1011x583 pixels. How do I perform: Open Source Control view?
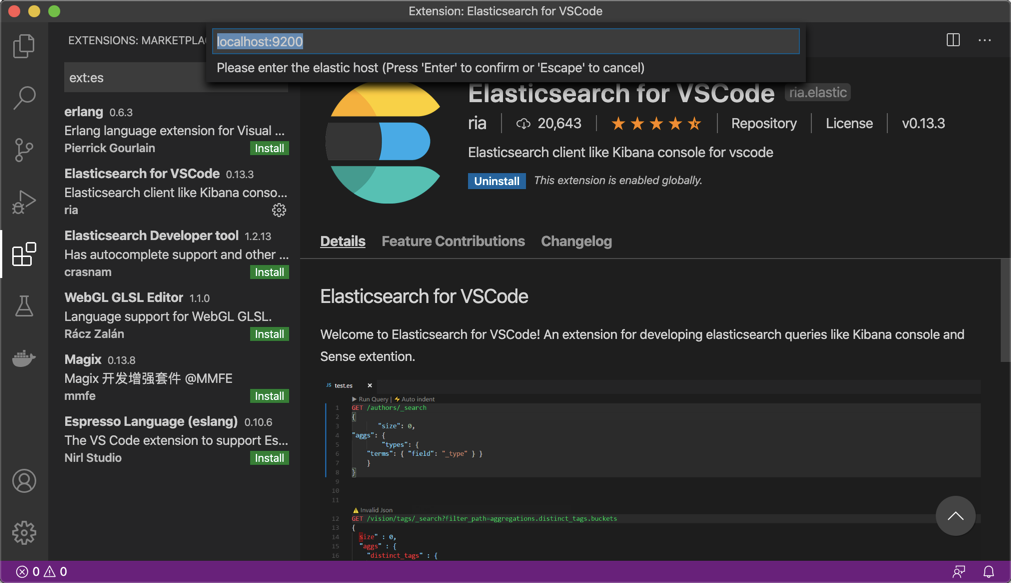coord(24,150)
